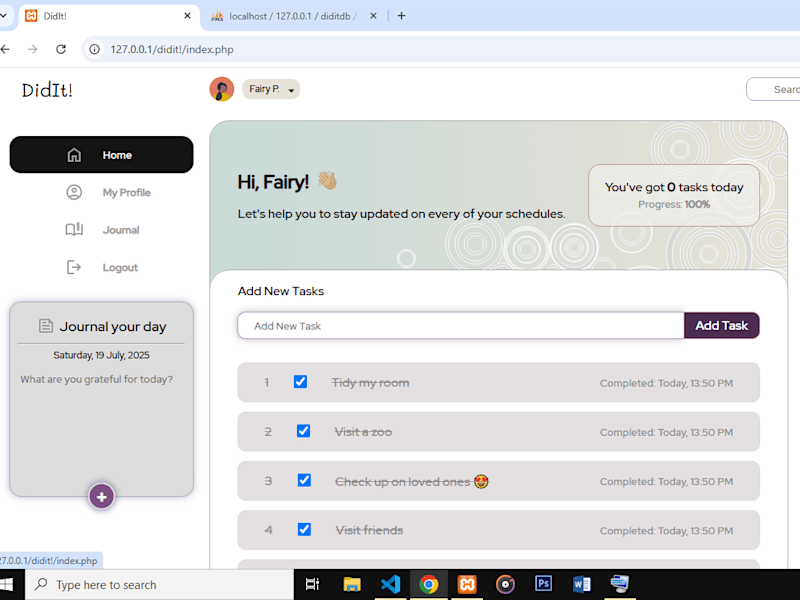The image size is (800, 600).
Task: Open Task View on the taskbar
Action: pyautogui.click(x=312, y=584)
